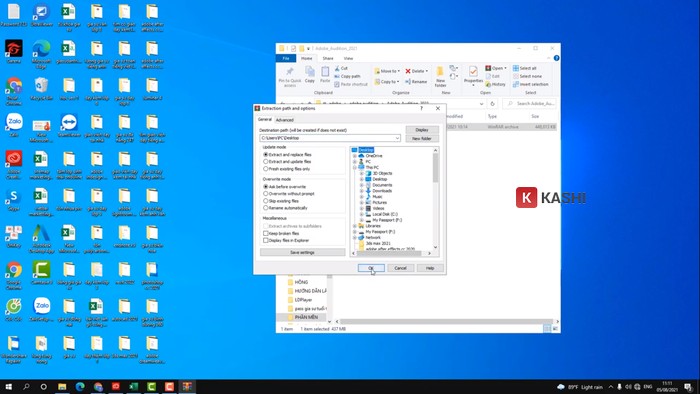Click Rename in Explorer ribbon
The height and width of the screenshot is (394, 700).
coord(416,82)
